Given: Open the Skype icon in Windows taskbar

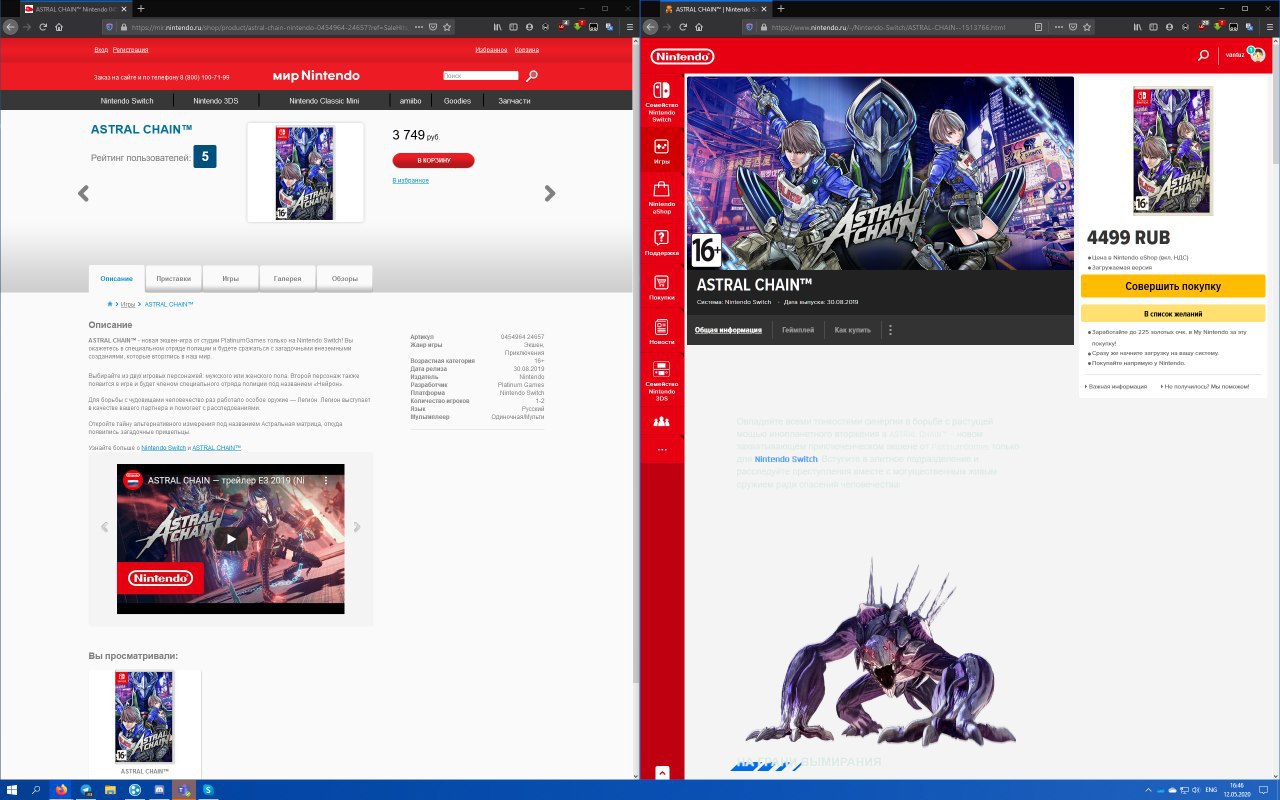Looking at the screenshot, I should (x=208, y=790).
